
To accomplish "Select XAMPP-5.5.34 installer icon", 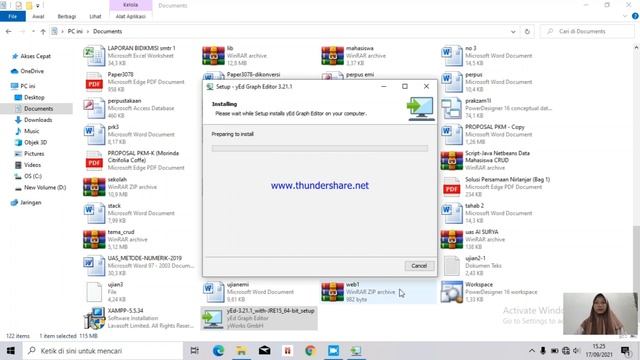I will click(94, 318).
